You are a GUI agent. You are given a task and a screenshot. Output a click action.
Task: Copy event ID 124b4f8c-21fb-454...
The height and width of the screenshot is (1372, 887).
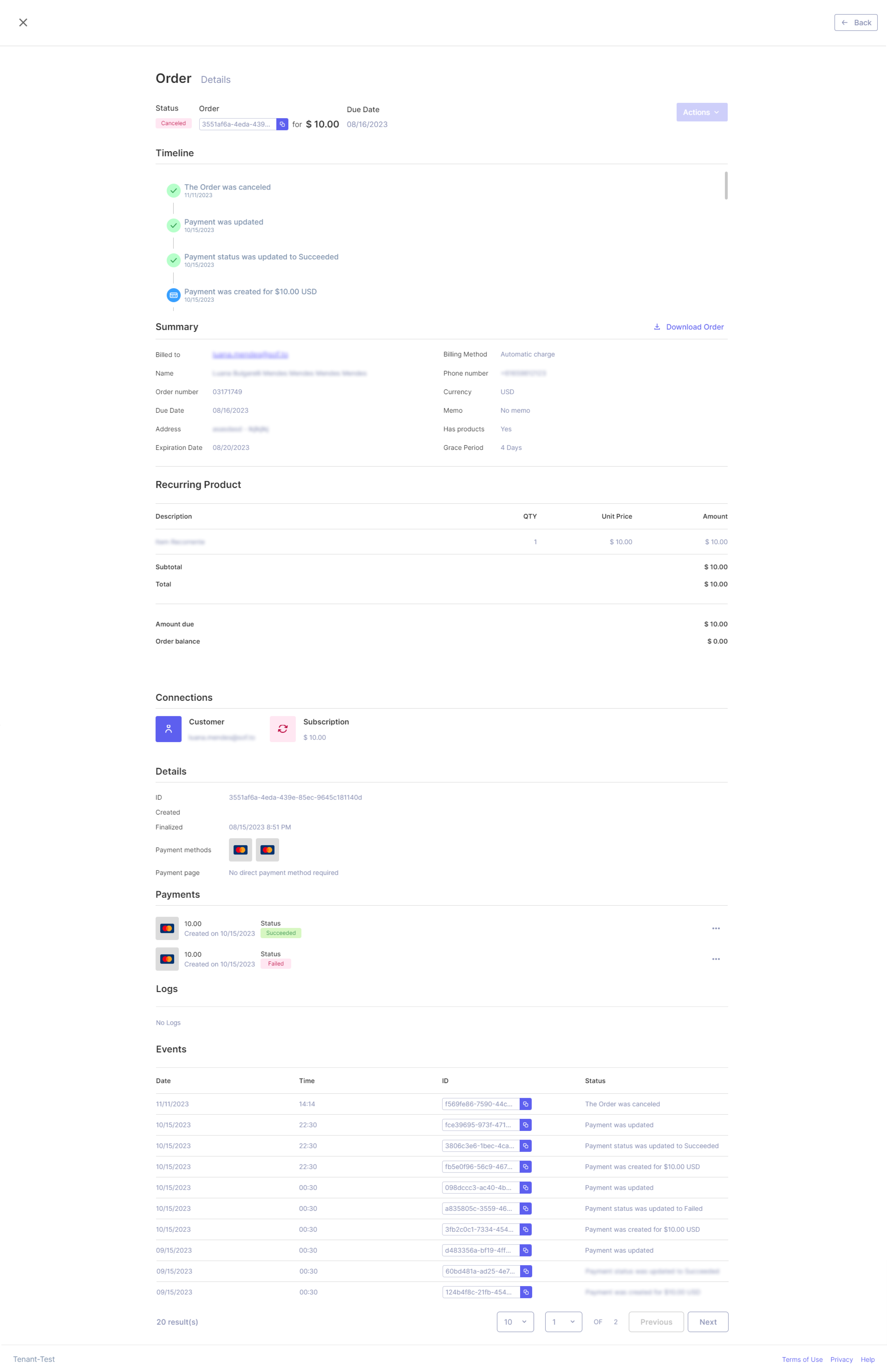(526, 1292)
